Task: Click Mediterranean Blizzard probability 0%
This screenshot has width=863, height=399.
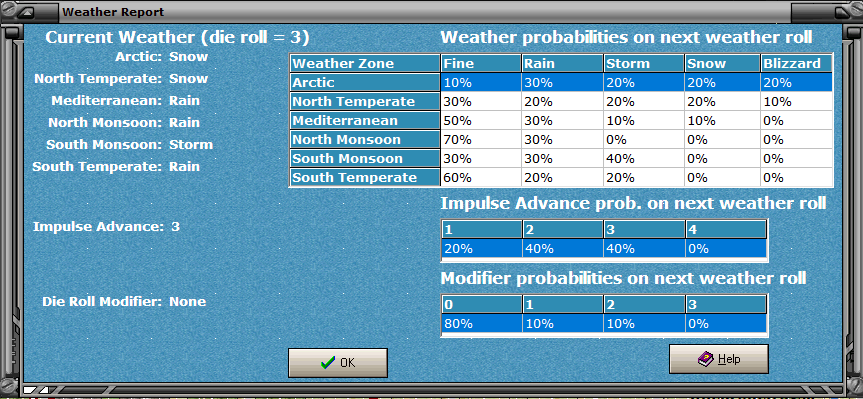Action: [797, 121]
